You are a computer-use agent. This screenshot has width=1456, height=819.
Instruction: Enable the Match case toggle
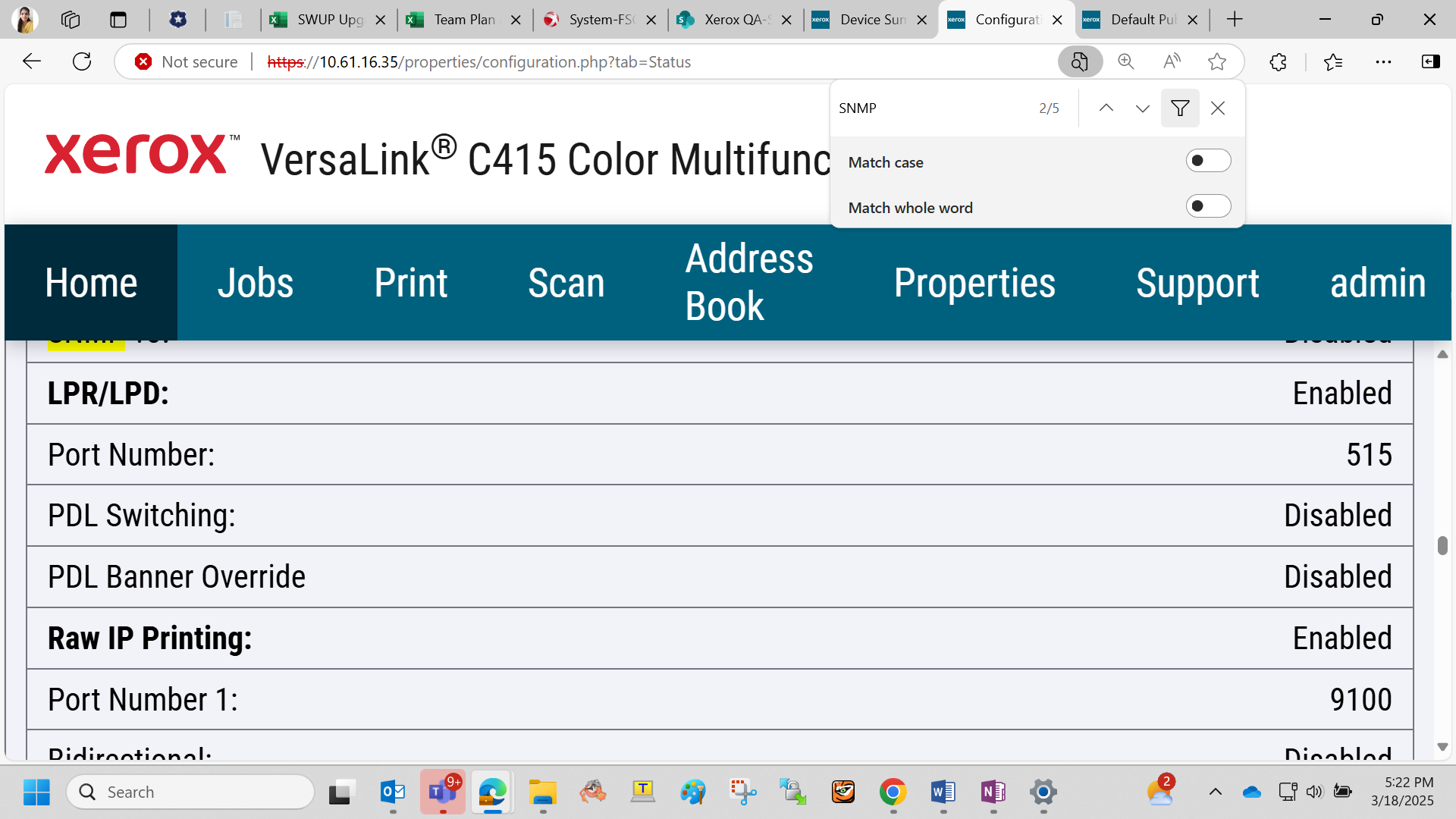click(x=1208, y=161)
